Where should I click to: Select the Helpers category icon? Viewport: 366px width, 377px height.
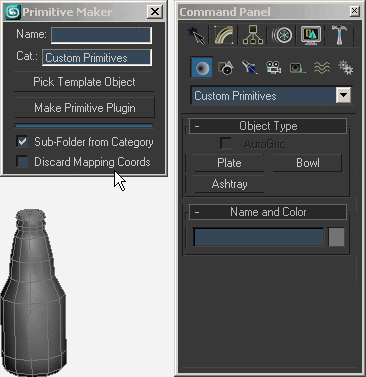tap(297, 68)
